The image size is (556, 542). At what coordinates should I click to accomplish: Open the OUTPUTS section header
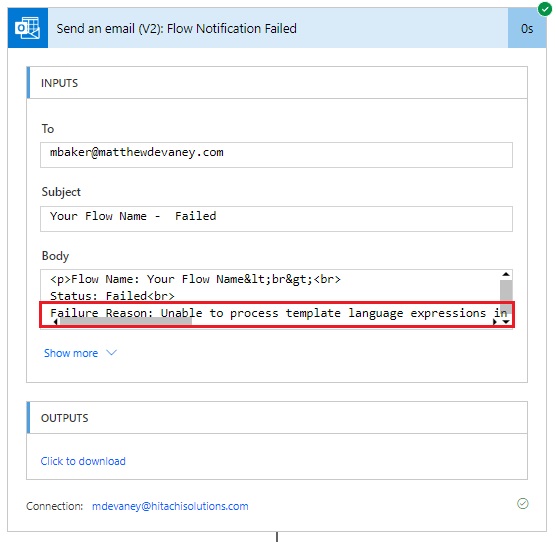coord(277,418)
